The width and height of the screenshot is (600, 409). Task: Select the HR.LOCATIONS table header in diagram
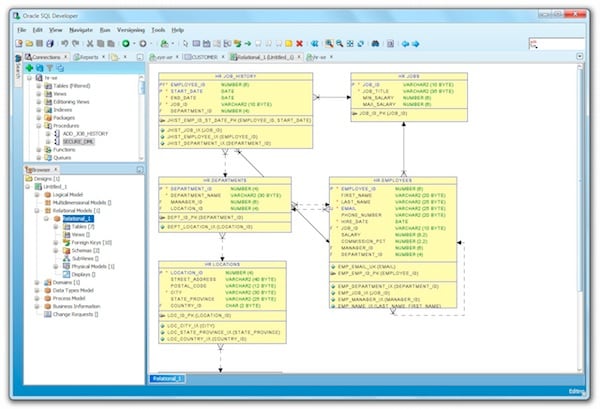pos(222,264)
